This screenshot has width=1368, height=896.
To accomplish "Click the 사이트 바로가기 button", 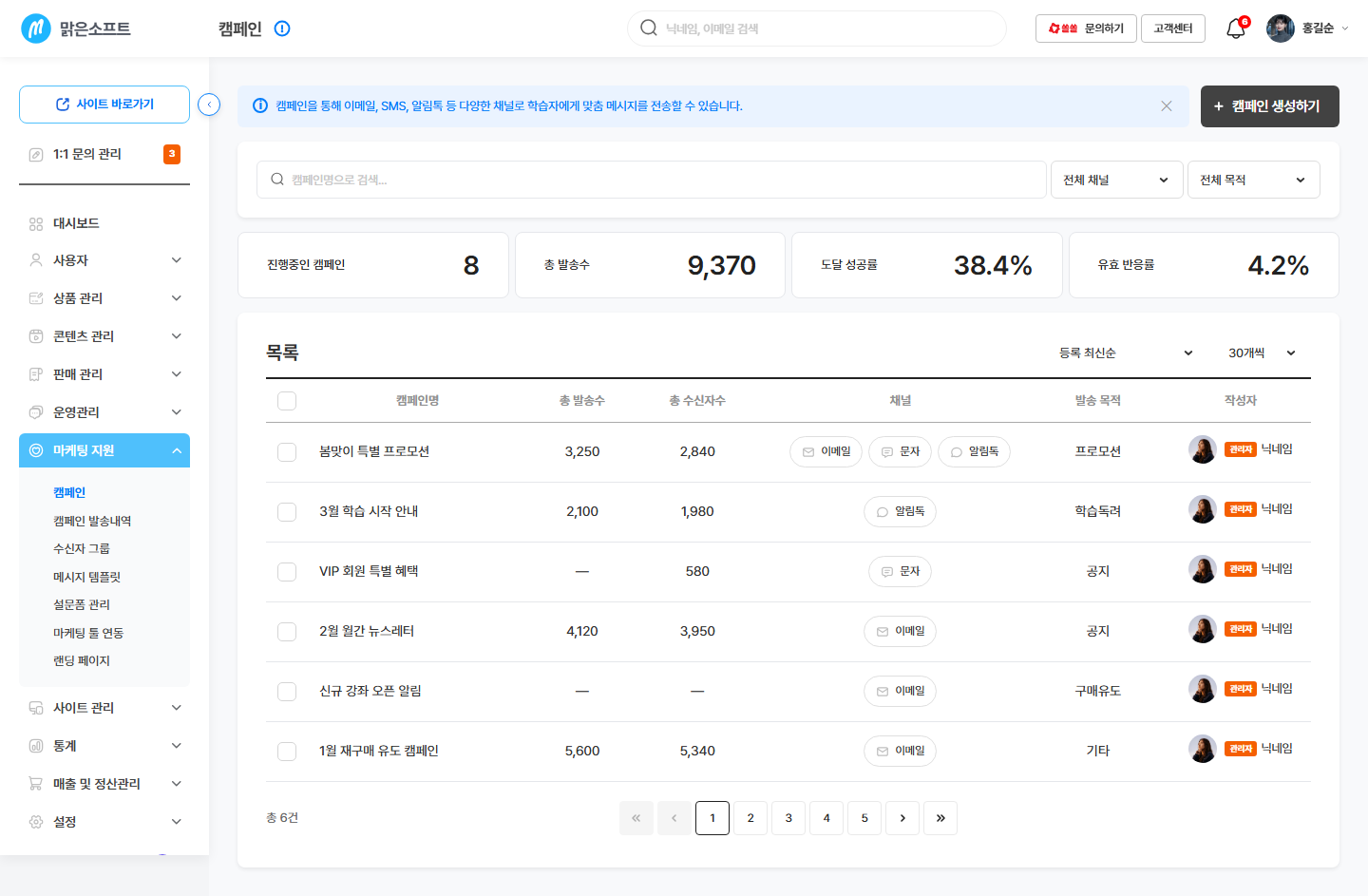I will [x=104, y=105].
